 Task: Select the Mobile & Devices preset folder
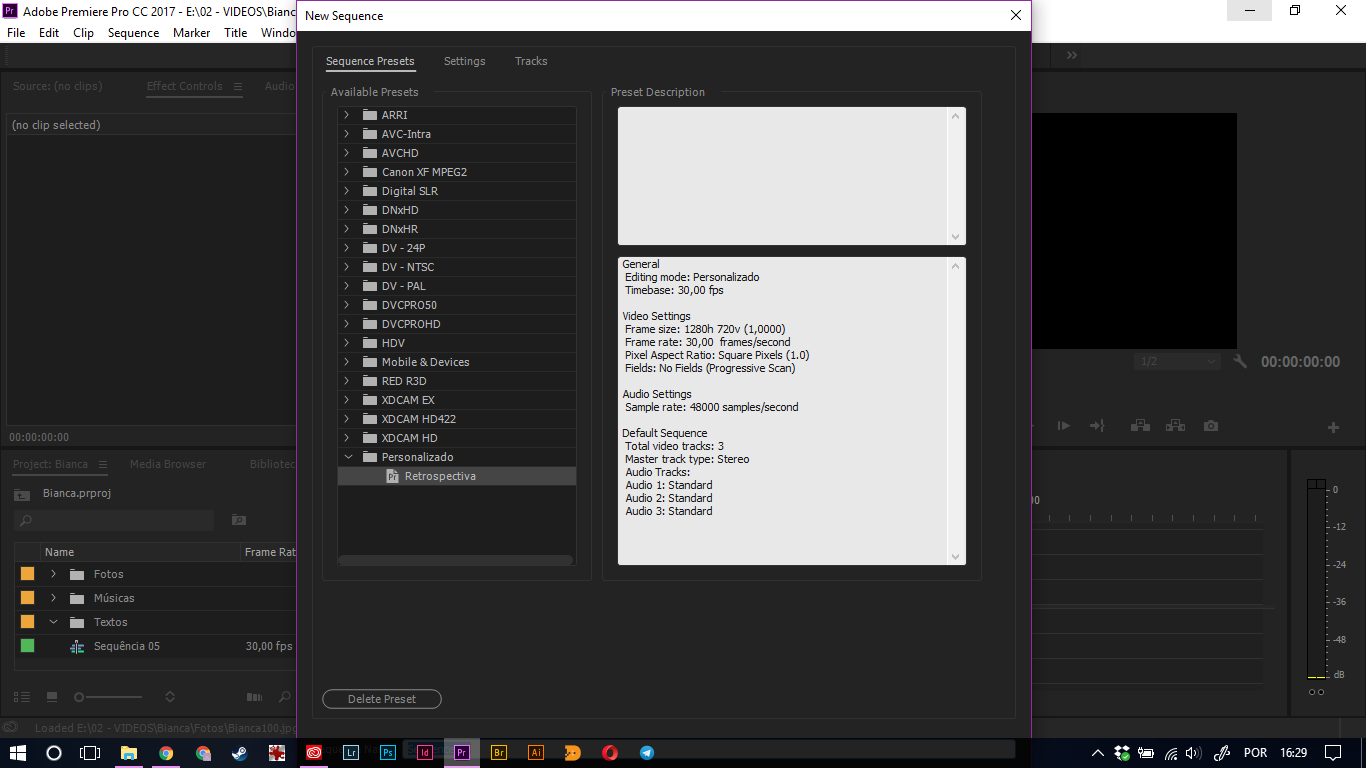457,362
